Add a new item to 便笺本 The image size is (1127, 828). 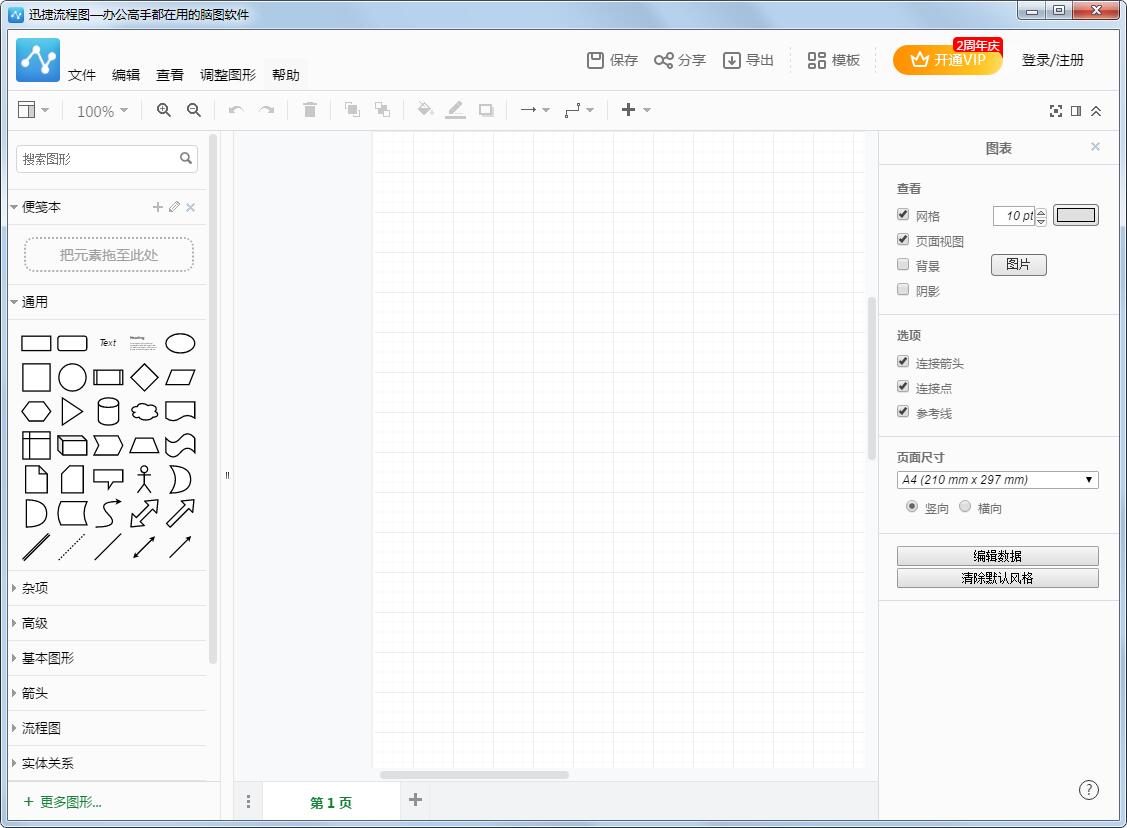coord(157,207)
